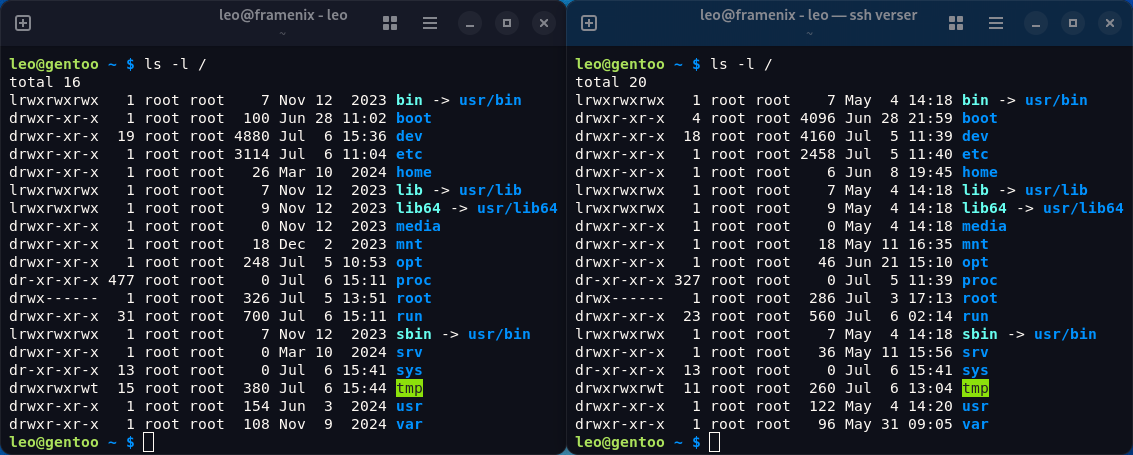Click size '2458' in the ssh verser etc row
The width and height of the screenshot is (1133, 455).
[818, 154]
